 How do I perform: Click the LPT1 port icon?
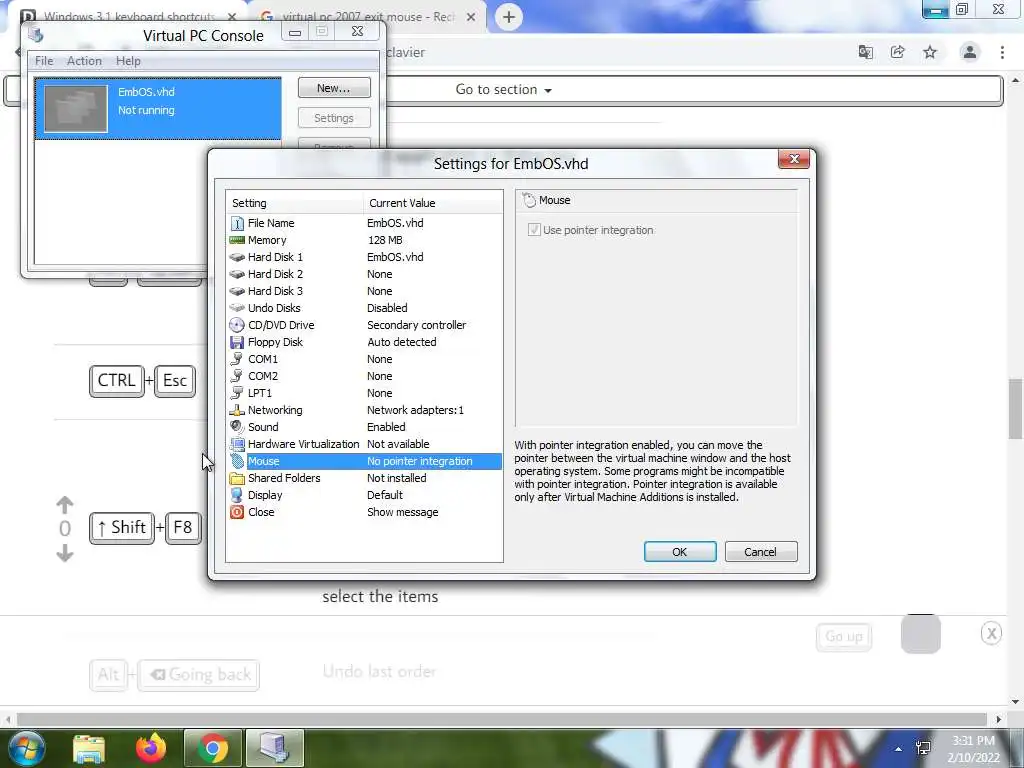[x=237, y=393]
